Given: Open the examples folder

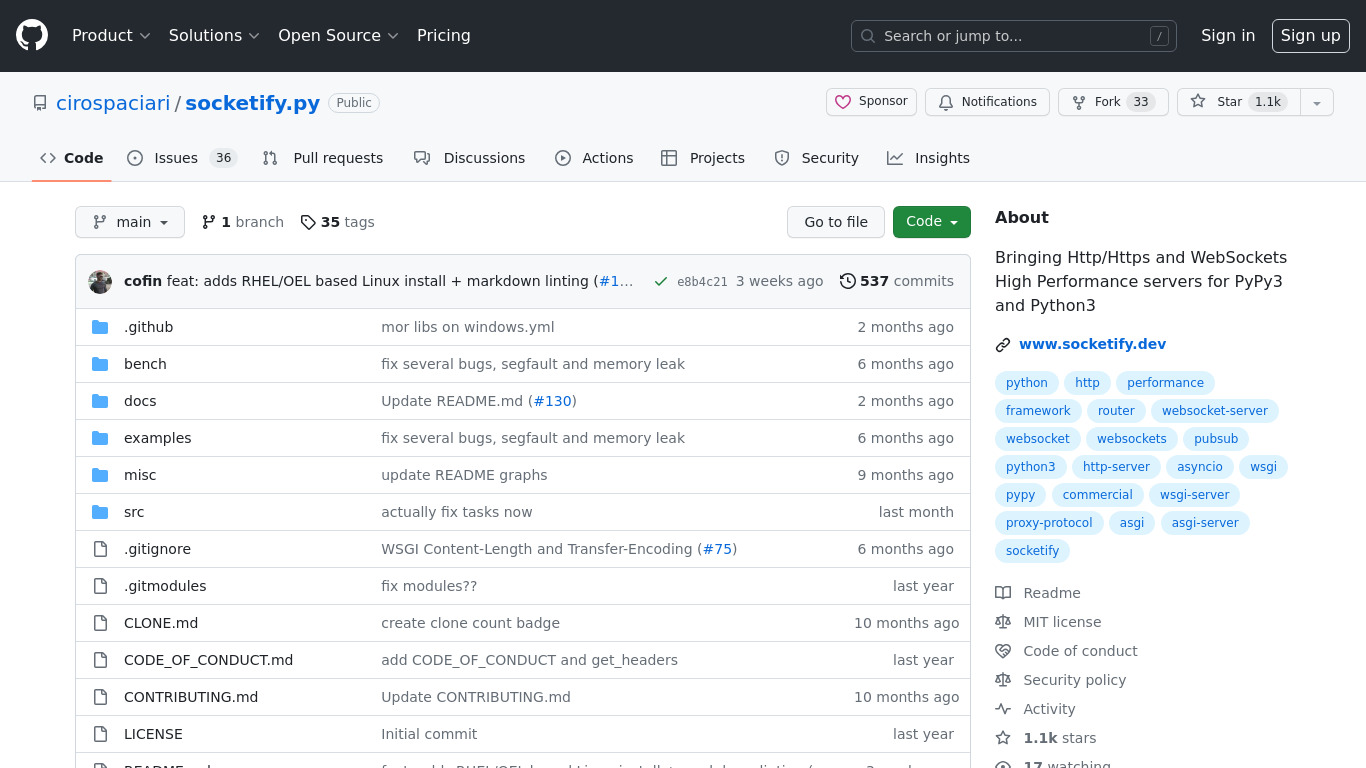Looking at the screenshot, I should (157, 438).
